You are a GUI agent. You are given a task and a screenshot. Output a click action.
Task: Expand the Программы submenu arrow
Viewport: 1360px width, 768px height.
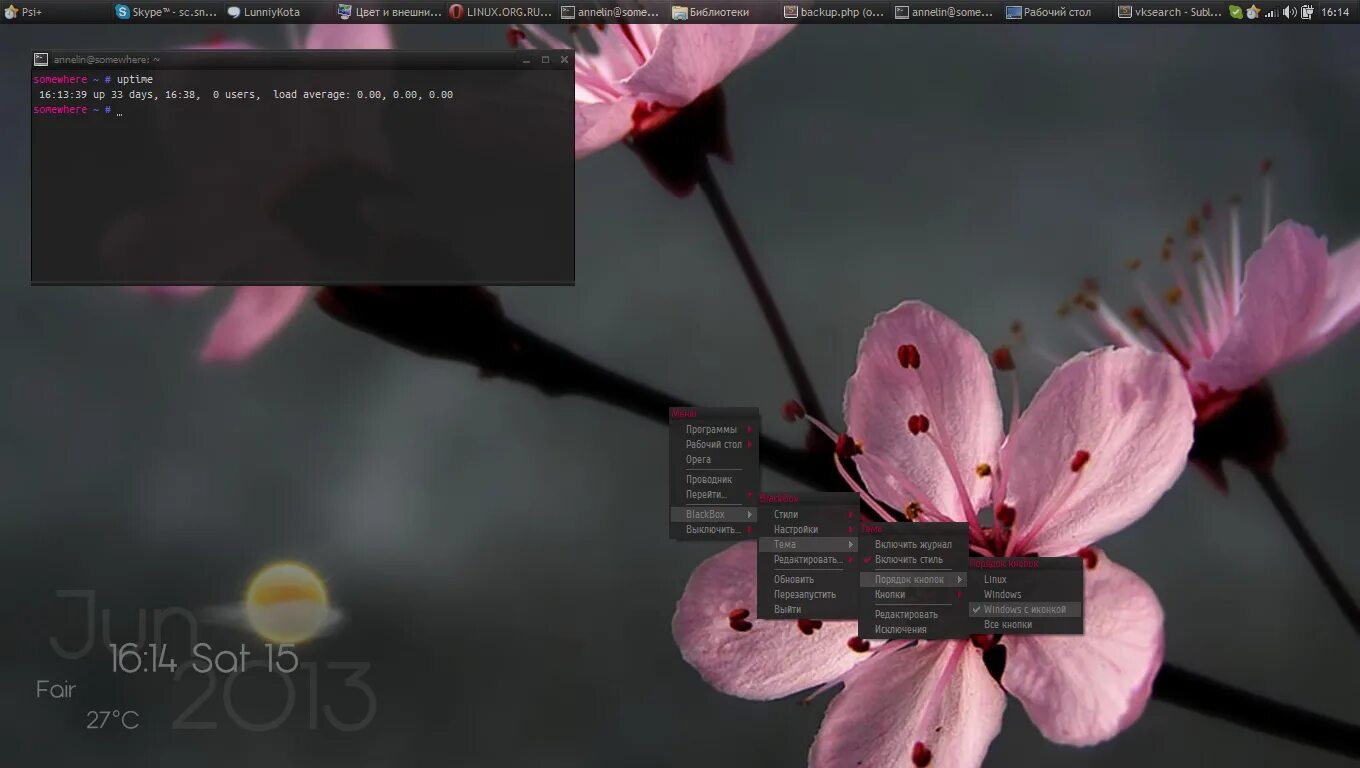pos(750,430)
